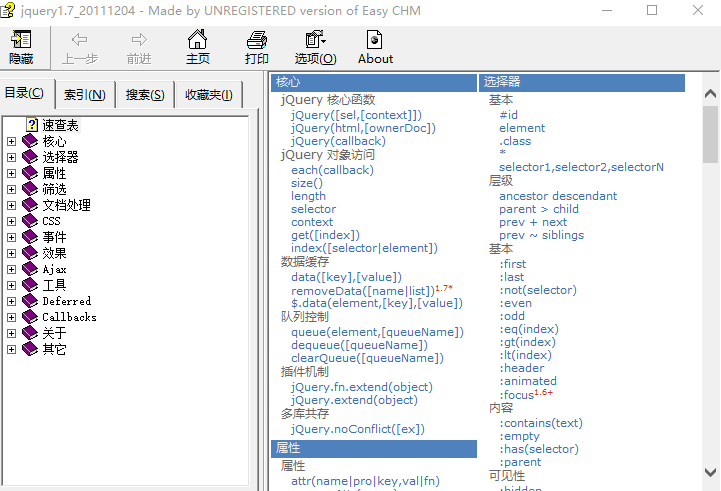
Task: Click the Print (打印) printer icon
Action: (257, 40)
